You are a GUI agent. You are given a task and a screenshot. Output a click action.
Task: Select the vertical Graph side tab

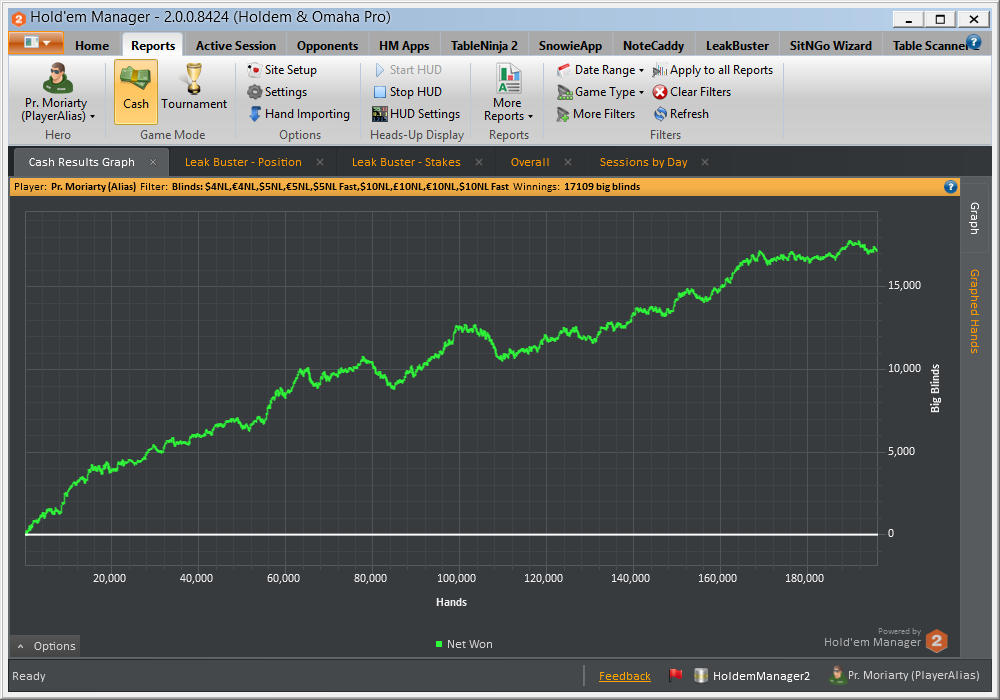(x=974, y=217)
